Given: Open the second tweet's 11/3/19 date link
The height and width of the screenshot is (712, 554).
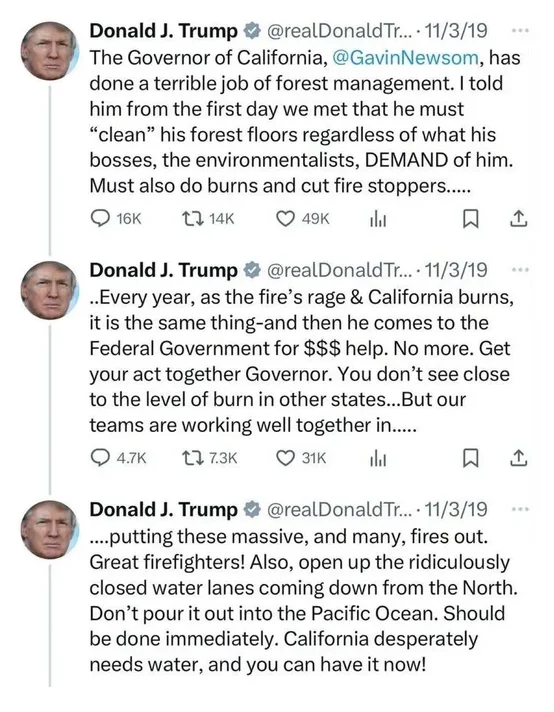Looking at the screenshot, I should tap(456, 270).
